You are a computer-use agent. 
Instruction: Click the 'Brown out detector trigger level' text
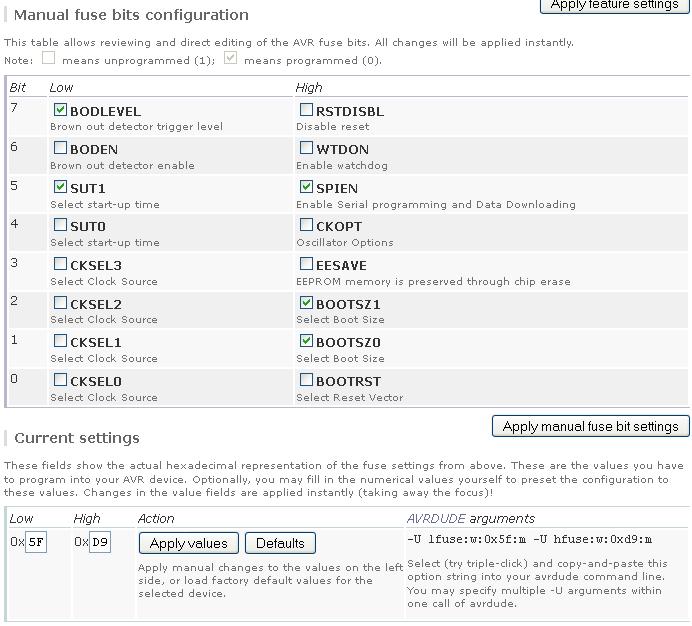pyautogui.click(x=136, y=127)
